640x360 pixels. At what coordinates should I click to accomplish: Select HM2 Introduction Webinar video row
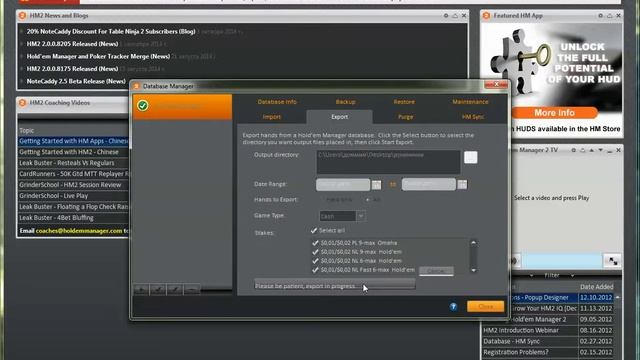tap(548, 330)
